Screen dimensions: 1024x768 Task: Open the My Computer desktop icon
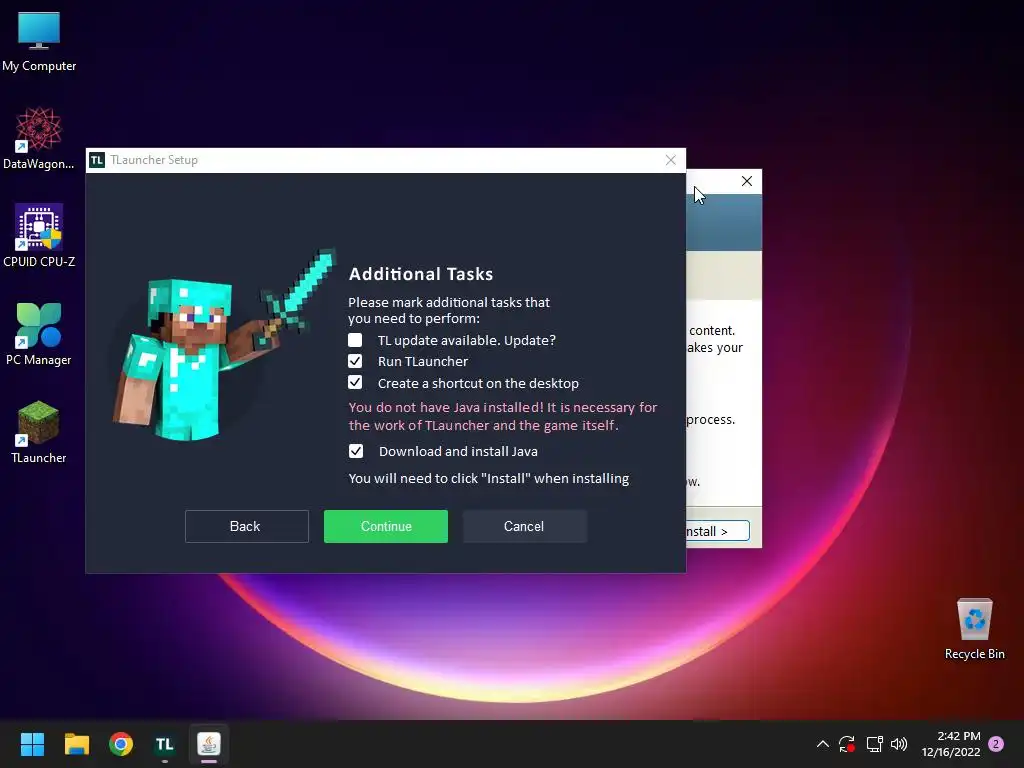[x=39, y=41]
